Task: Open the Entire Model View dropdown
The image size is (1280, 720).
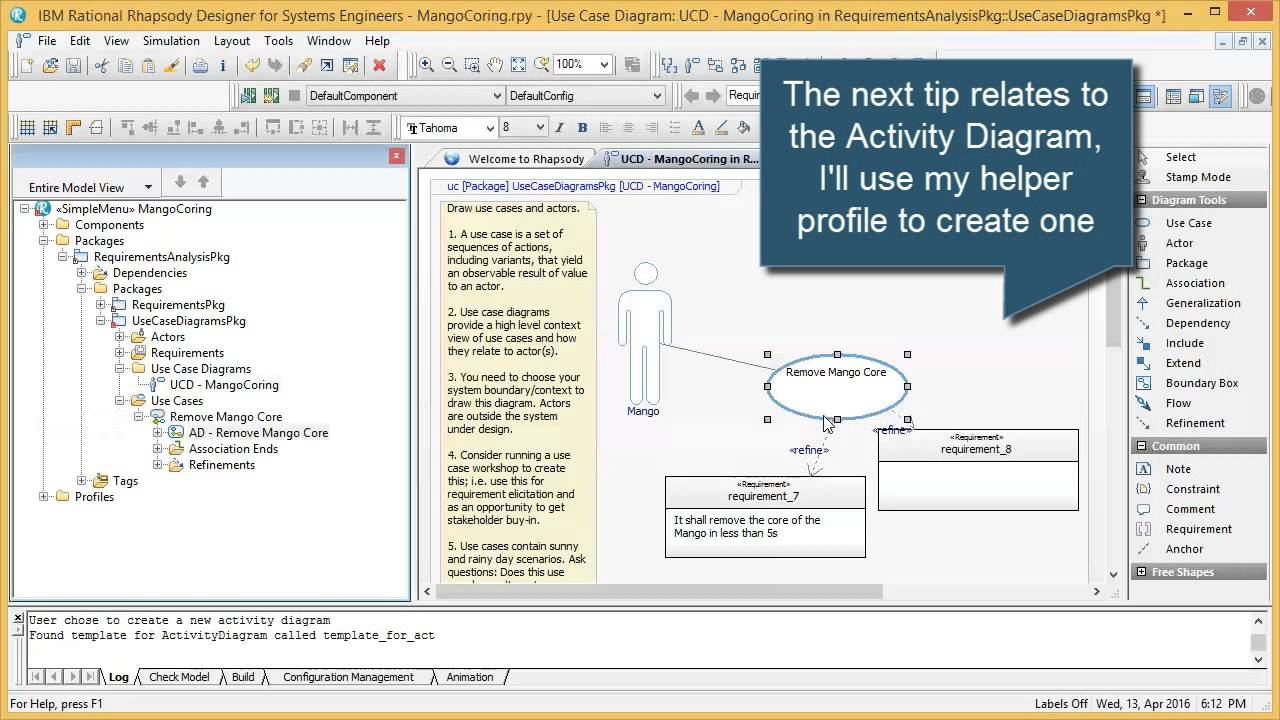Action: point(148,187)
